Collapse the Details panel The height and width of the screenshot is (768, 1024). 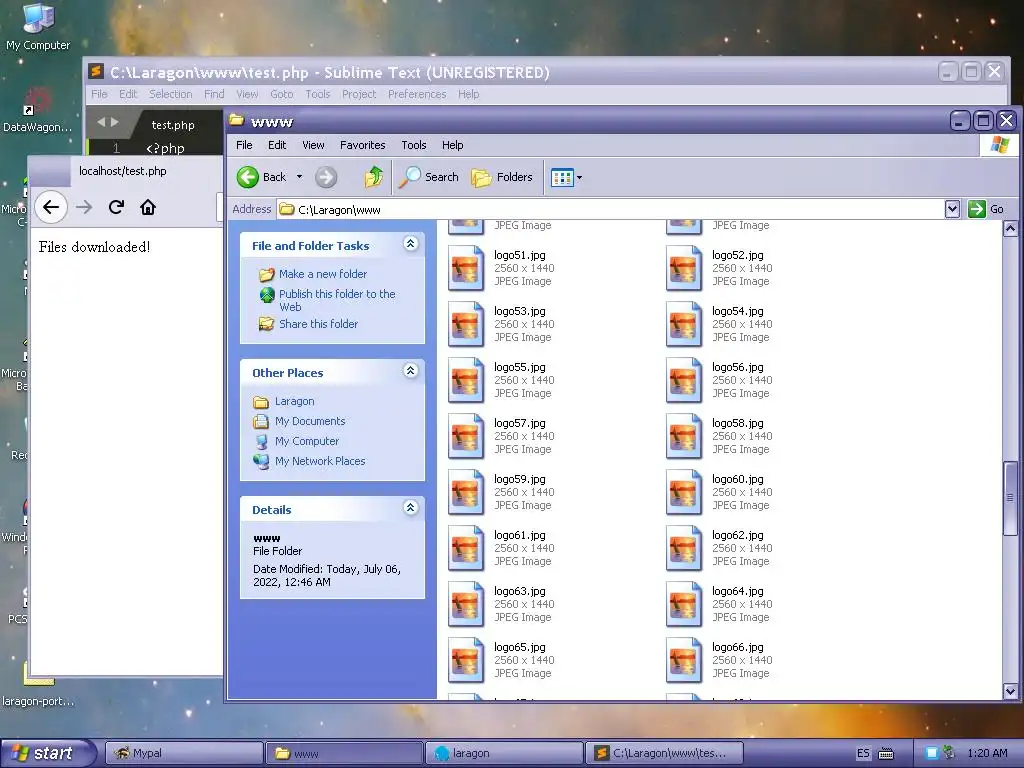(x=410, y=508)
